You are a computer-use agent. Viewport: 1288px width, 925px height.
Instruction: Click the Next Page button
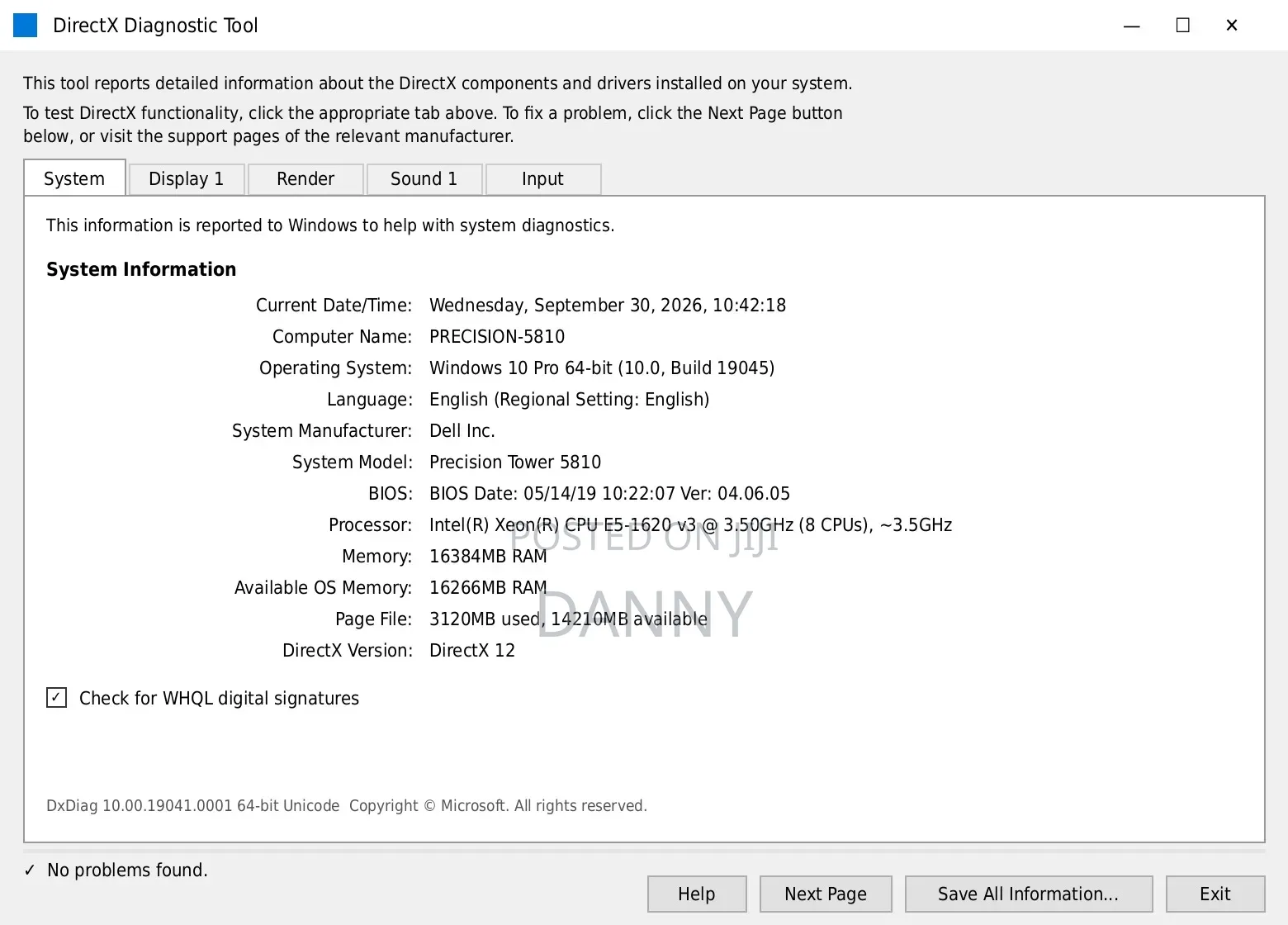coord(826,894)
